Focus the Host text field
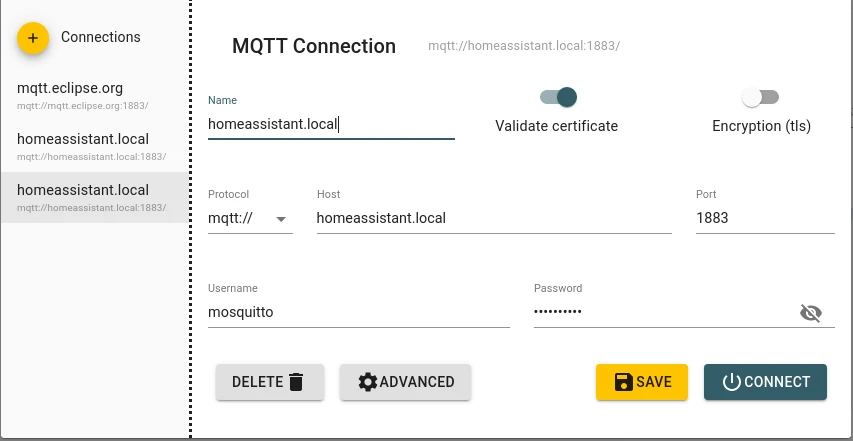Screen dimensions: 853x441 click(494, 219)
